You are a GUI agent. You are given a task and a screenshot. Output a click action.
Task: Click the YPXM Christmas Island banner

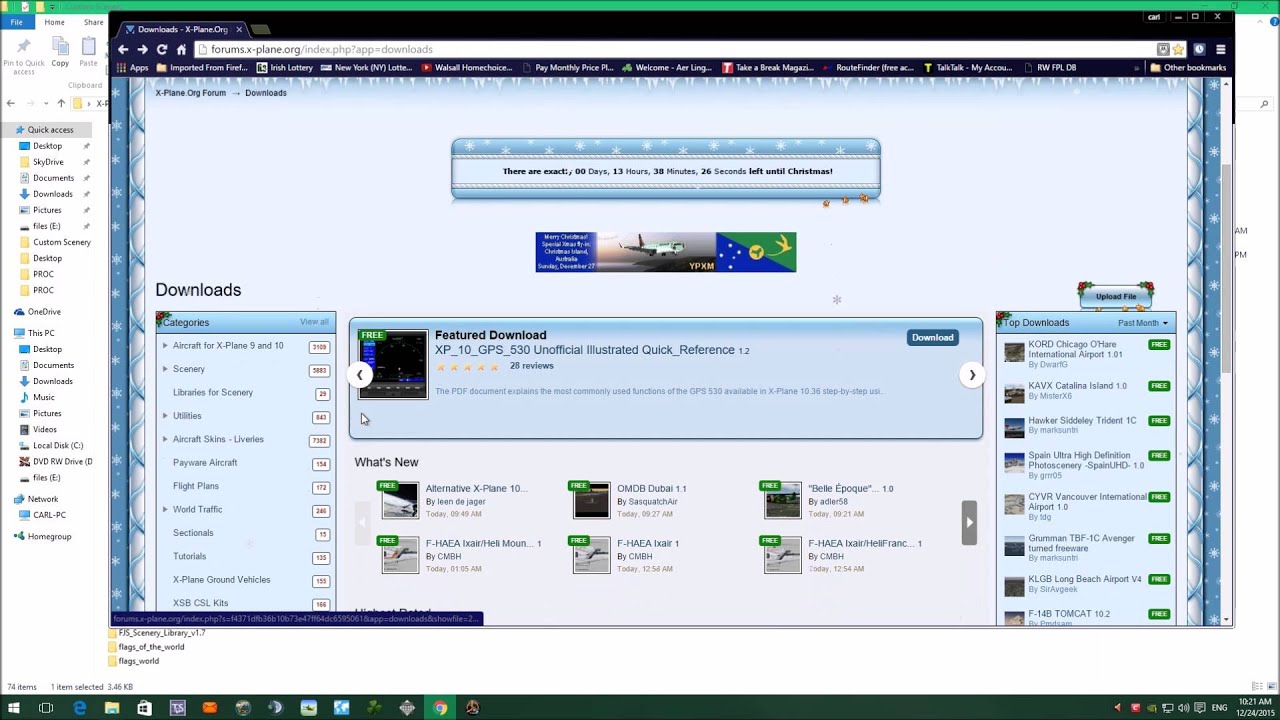click(665, 252)
